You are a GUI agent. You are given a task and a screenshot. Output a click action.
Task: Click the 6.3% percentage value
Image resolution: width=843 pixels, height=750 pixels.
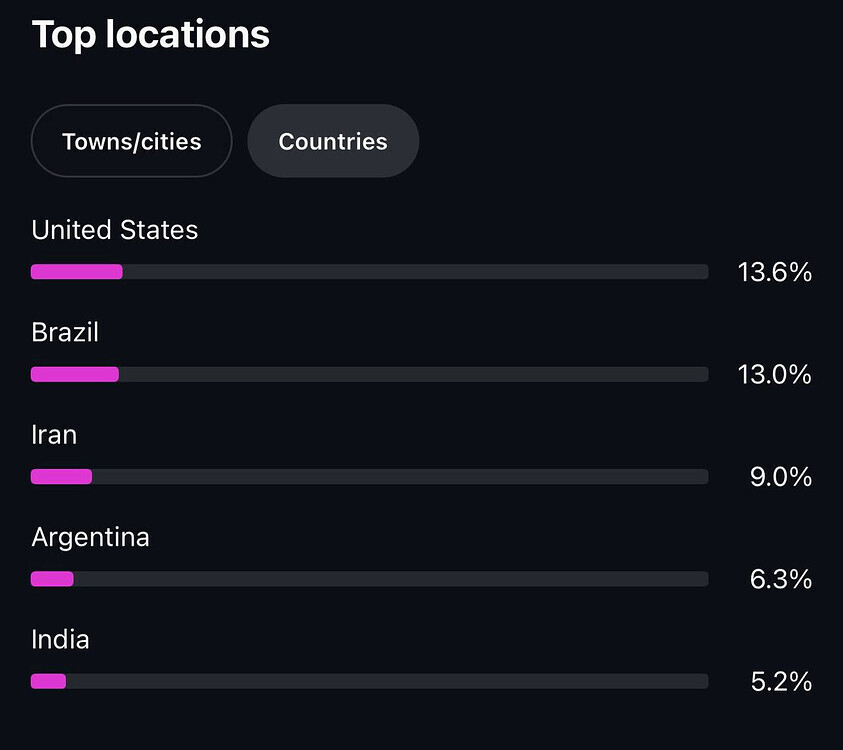[x=780, y=579]
